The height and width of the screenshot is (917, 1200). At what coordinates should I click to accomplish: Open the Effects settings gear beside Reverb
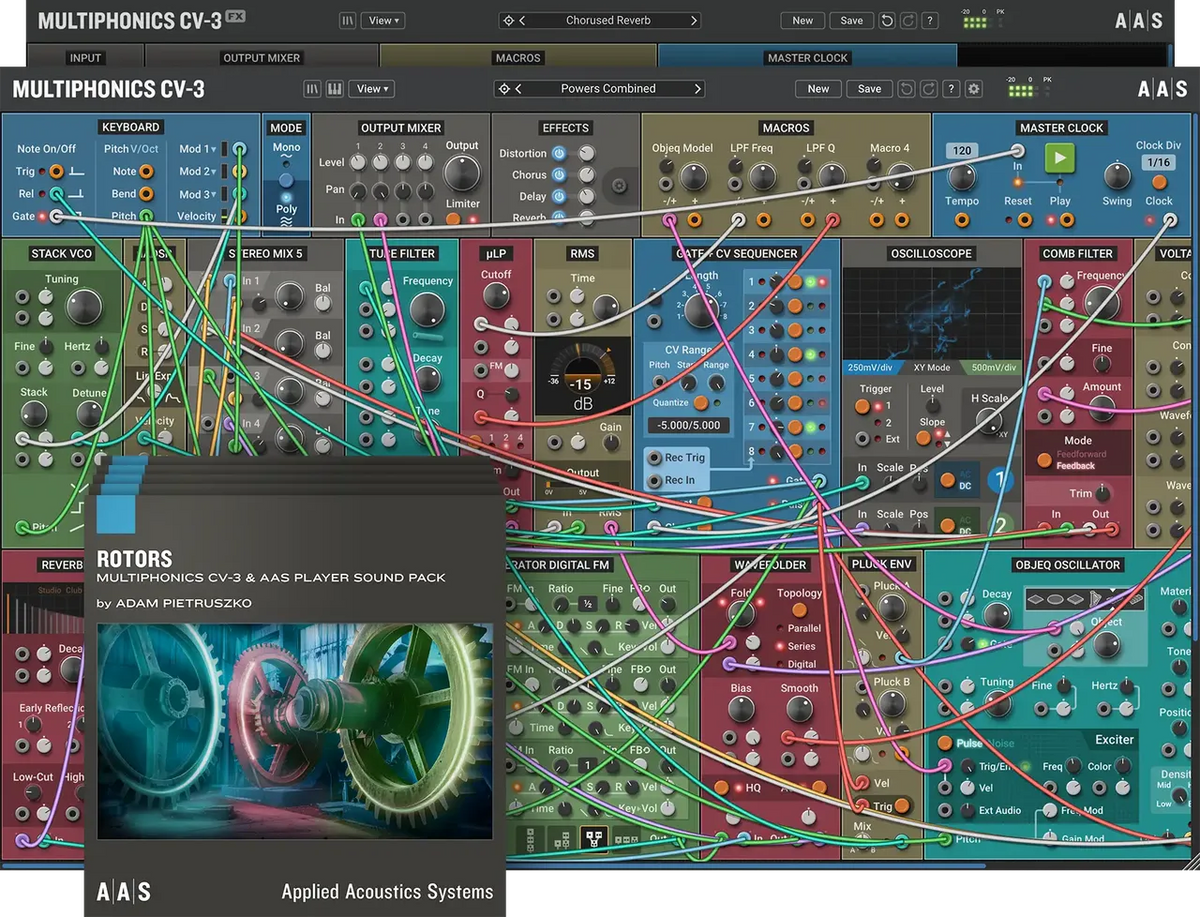[619, 186]
